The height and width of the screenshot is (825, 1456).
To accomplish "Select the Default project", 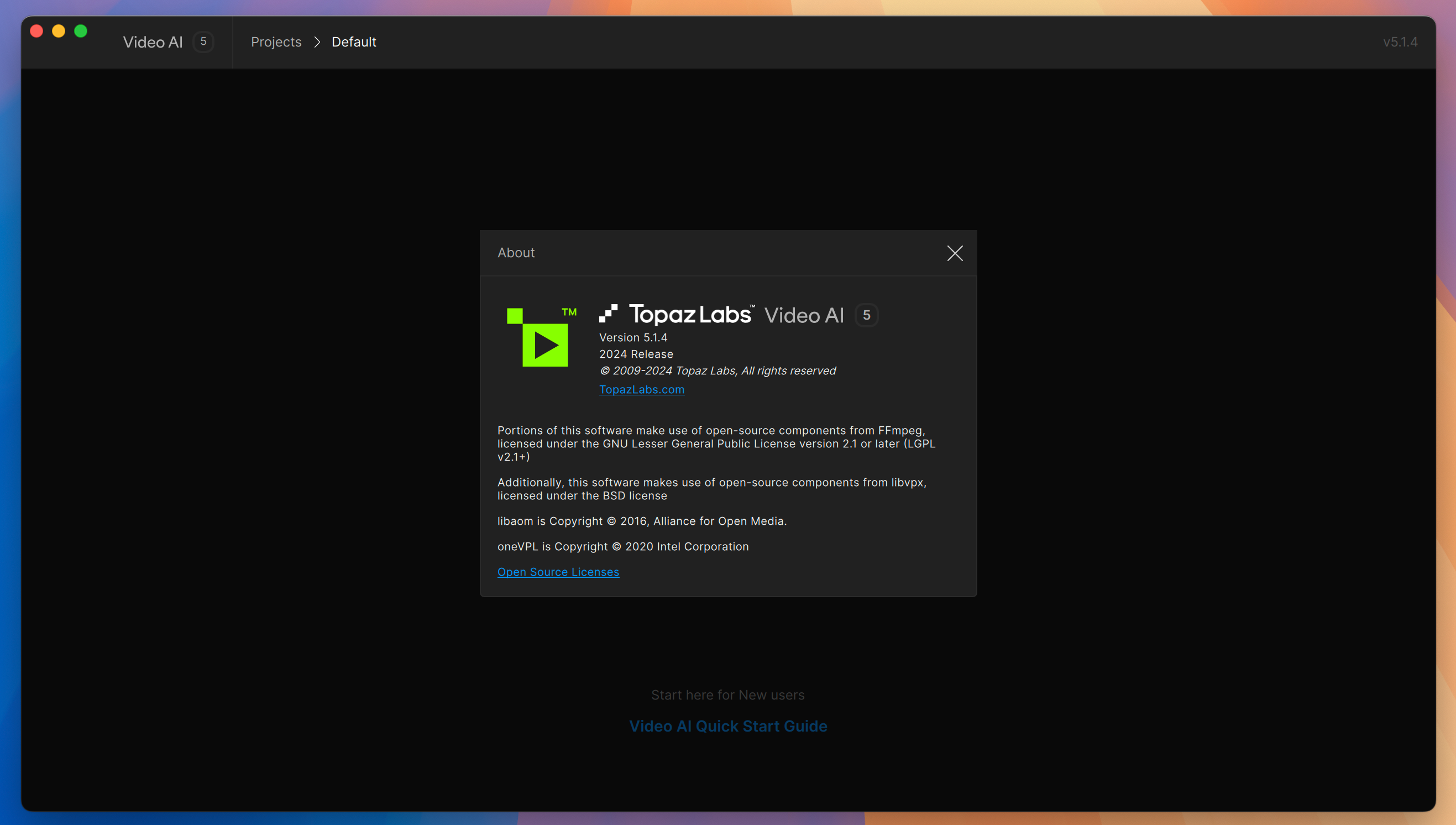I will pos(354,41).
